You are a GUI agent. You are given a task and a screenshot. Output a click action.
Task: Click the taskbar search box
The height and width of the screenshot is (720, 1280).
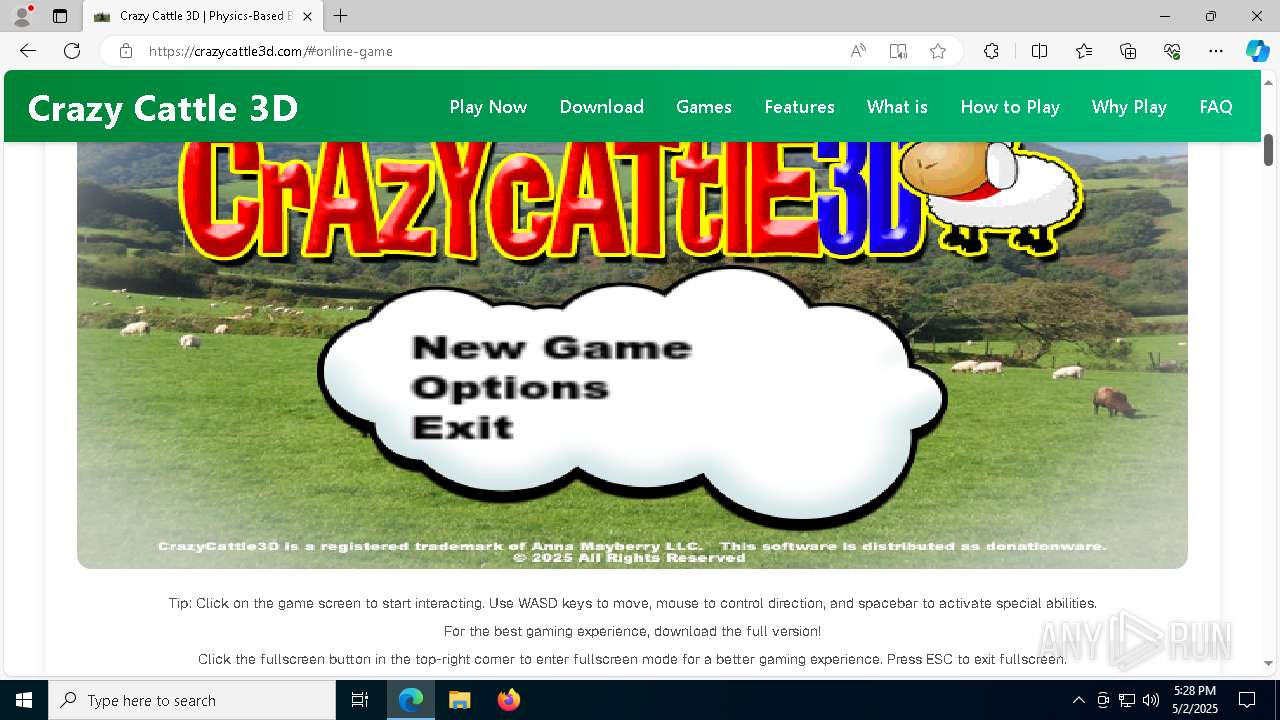click(192, 700)
